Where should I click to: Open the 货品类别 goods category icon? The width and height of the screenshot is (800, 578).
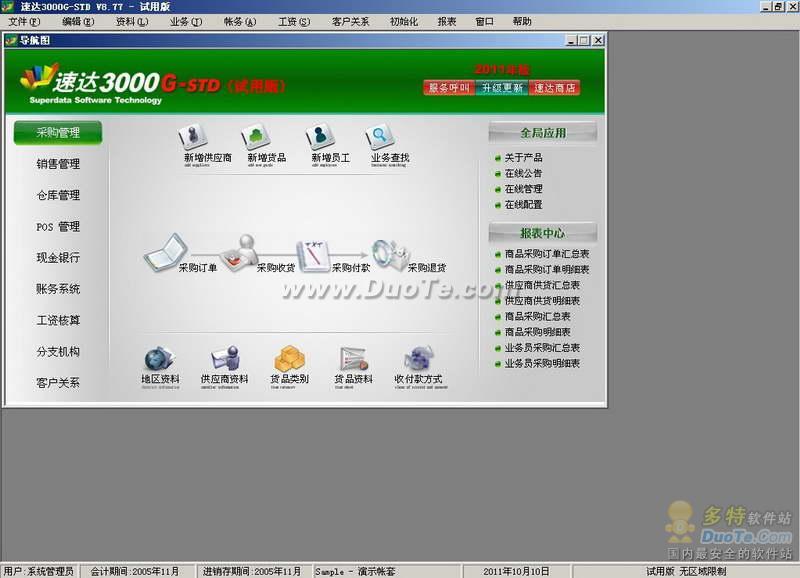289,359
